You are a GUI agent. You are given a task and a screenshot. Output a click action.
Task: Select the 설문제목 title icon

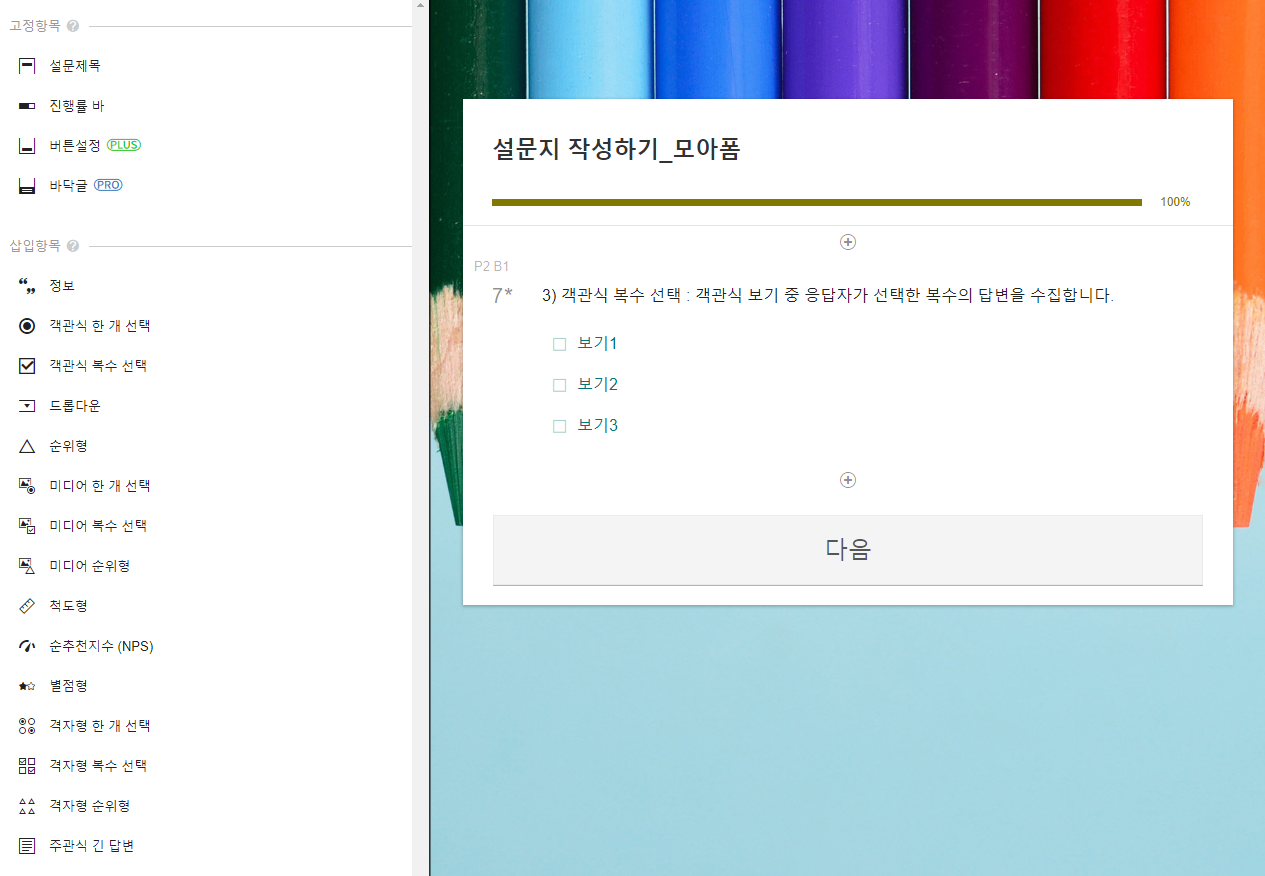click(27, 66)
